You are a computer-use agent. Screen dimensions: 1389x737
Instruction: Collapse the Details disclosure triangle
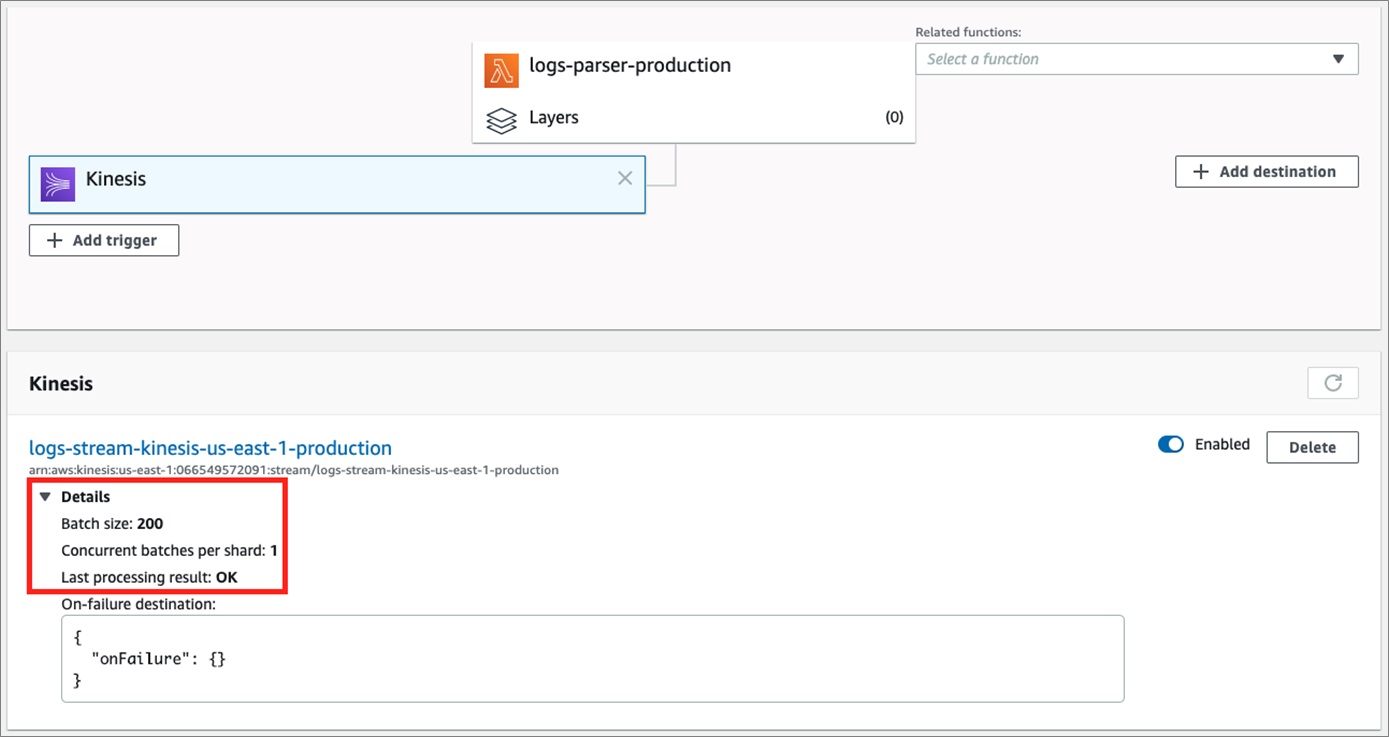pyautogui.click(x=45, y=497)
